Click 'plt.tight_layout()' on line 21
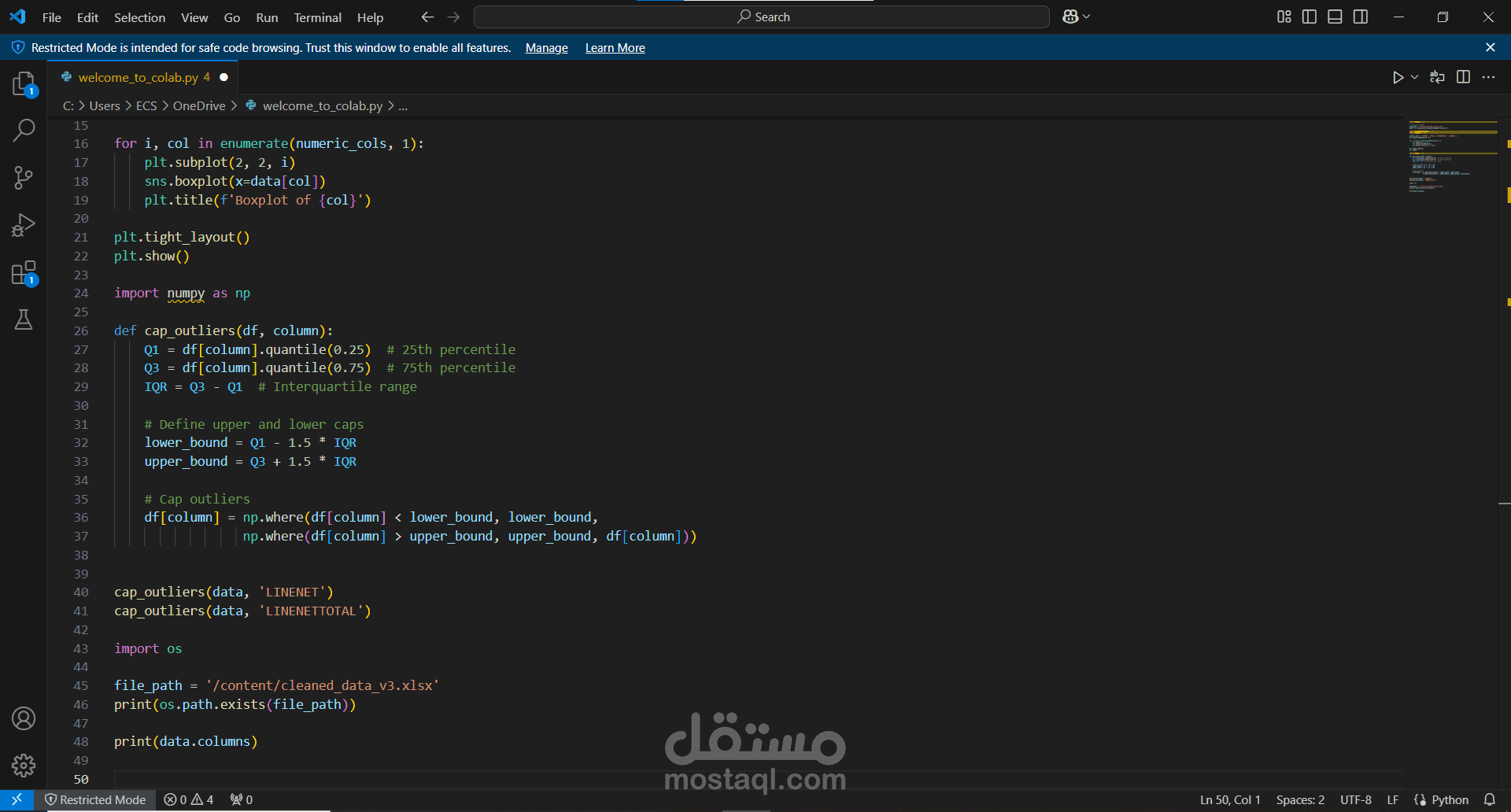This screenshot has width=1511, height=812. [182, 238]
